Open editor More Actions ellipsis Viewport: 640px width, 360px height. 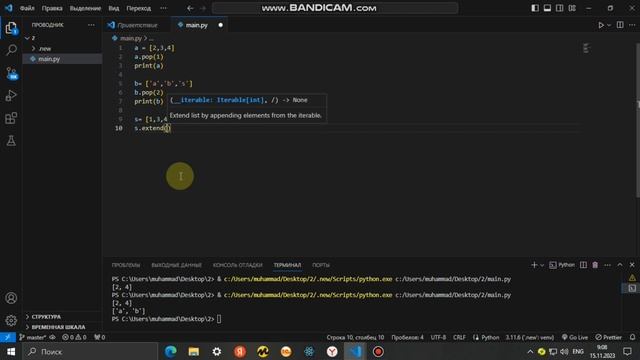(x=632, y=25)
